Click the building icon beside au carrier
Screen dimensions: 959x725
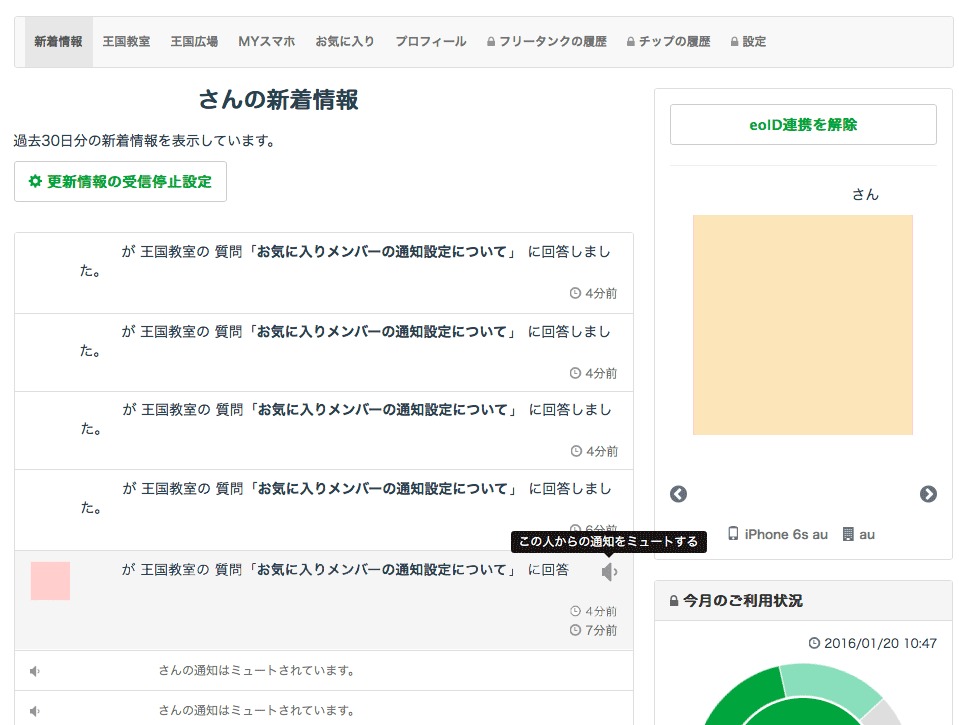[848, 534]
